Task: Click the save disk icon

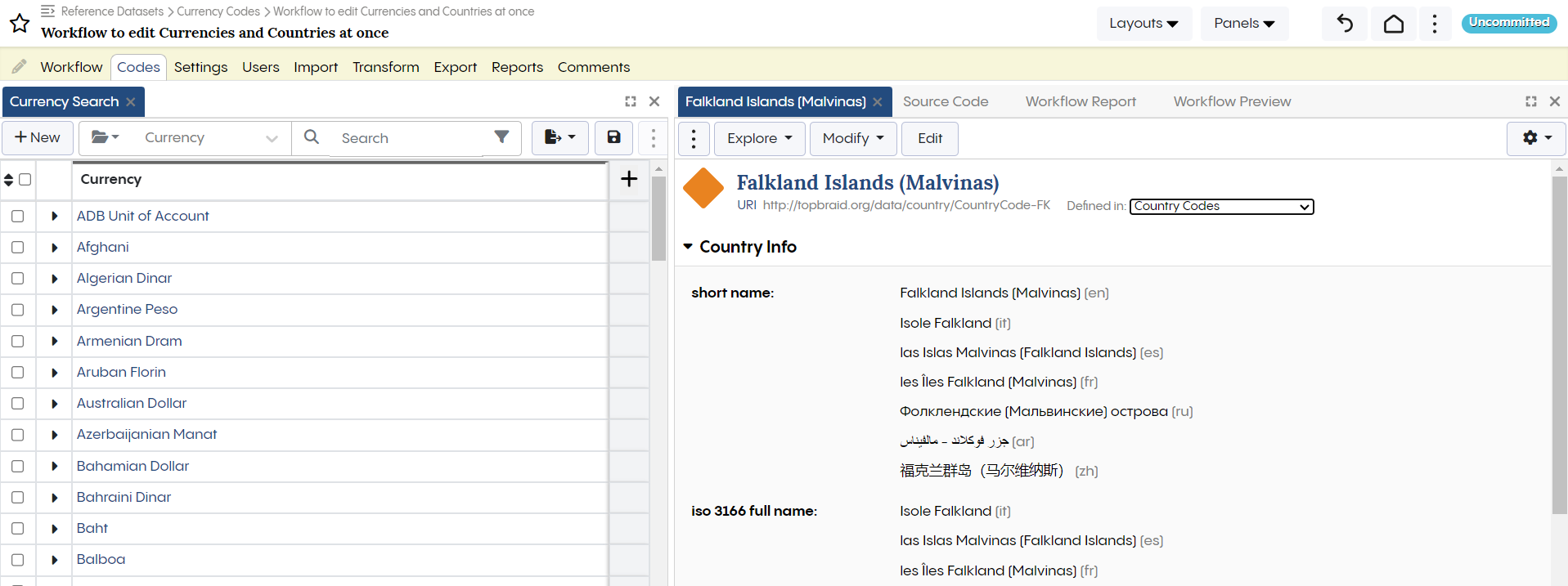Action: click(x=613, y=137)
